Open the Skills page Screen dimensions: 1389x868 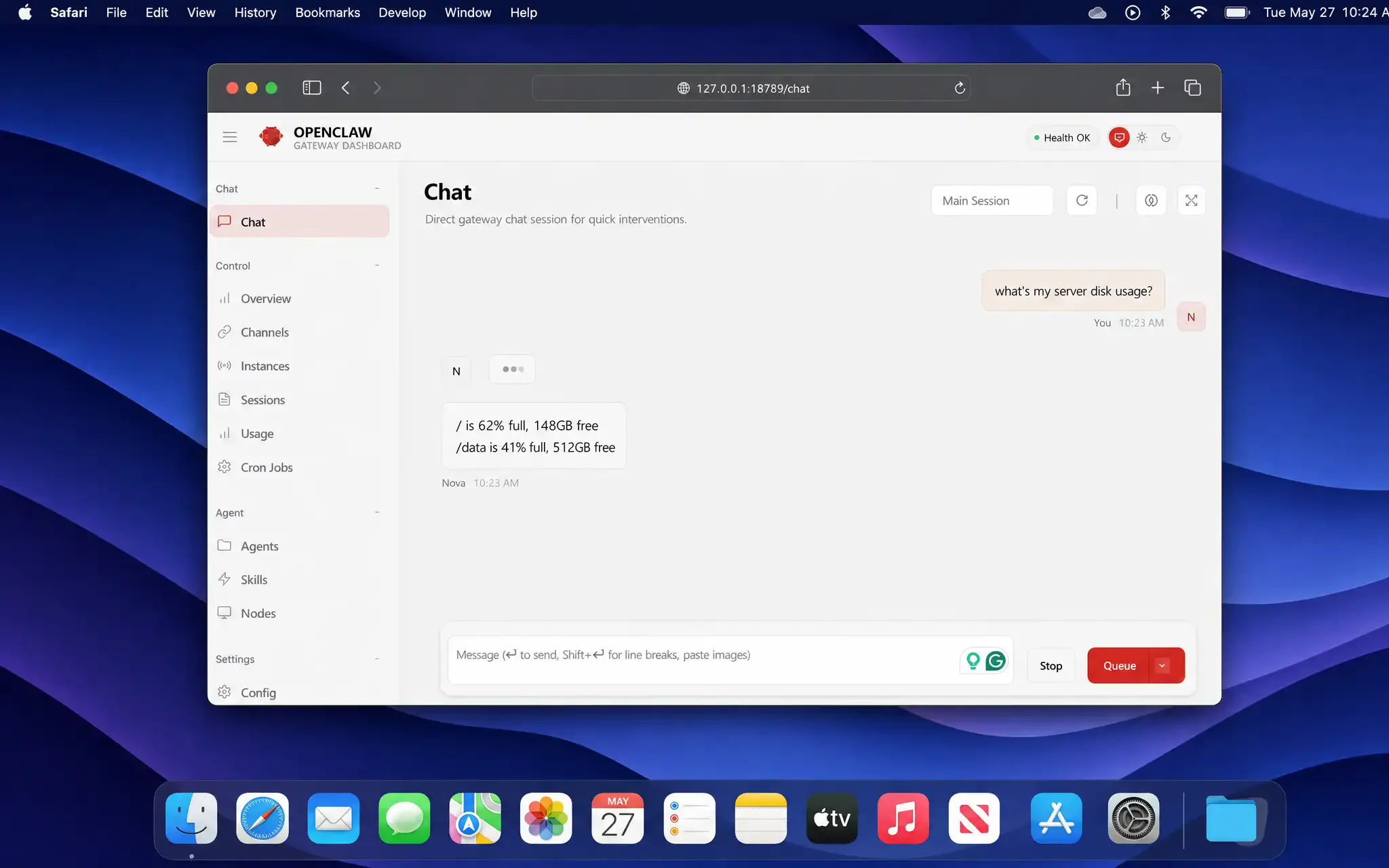299,580
